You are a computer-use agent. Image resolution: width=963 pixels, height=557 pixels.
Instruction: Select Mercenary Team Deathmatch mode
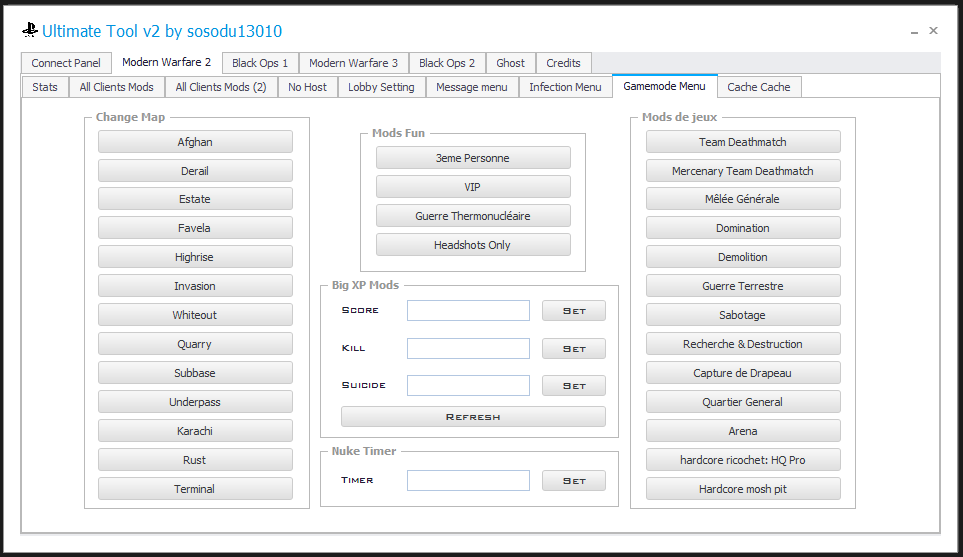(743, 171)
